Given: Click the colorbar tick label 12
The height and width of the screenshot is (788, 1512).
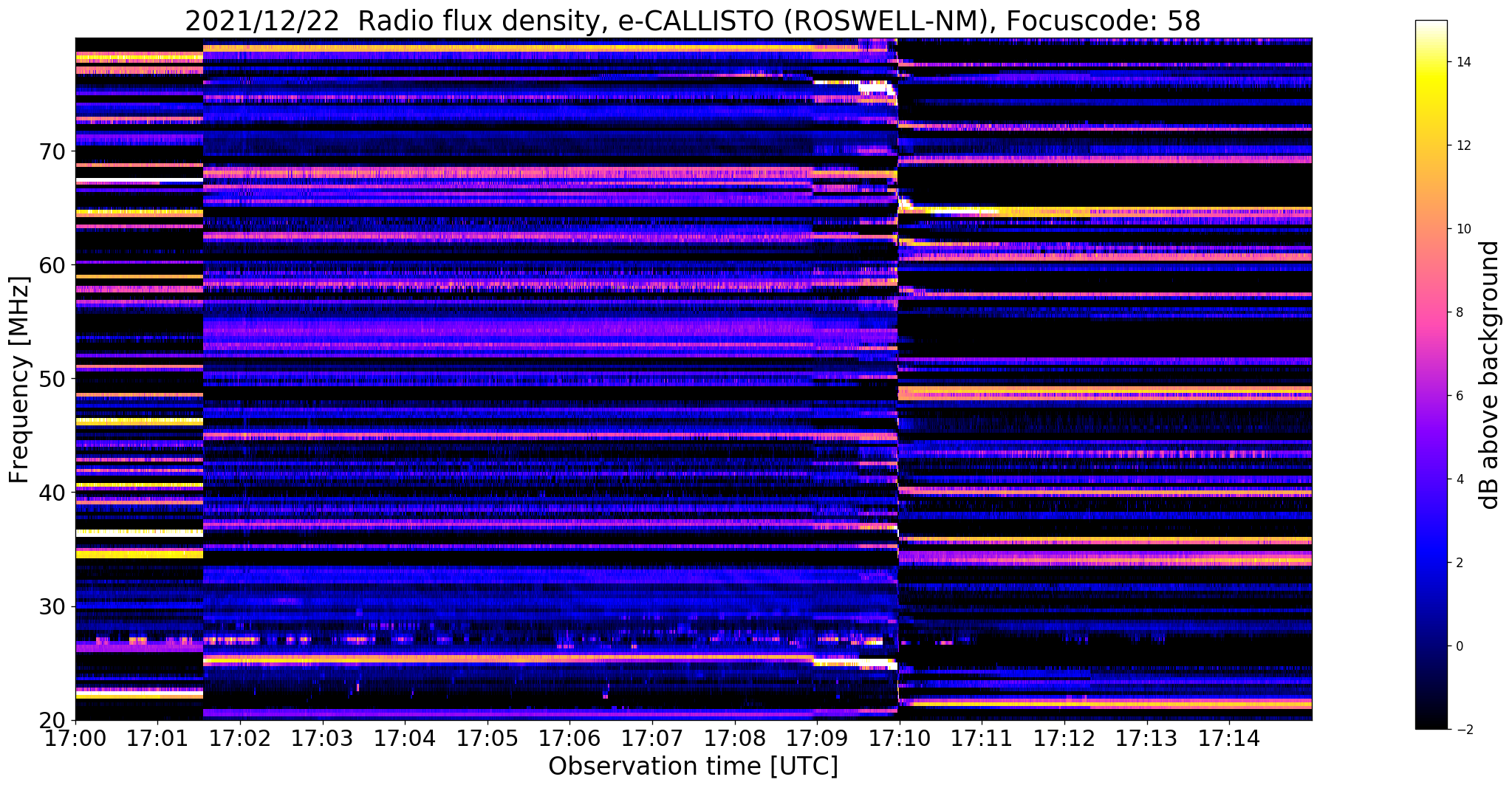Looking at the screenshot, I should point(1463,145).
